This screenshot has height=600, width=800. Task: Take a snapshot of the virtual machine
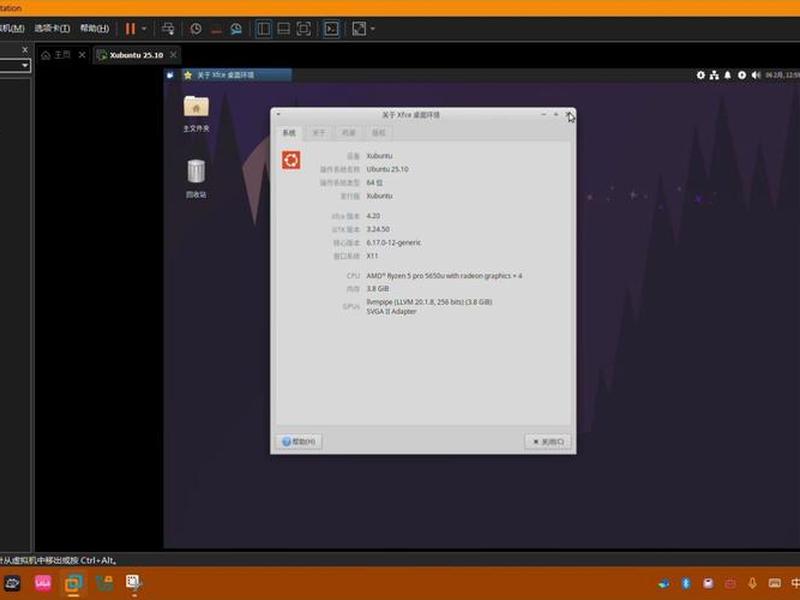point(196,29)
